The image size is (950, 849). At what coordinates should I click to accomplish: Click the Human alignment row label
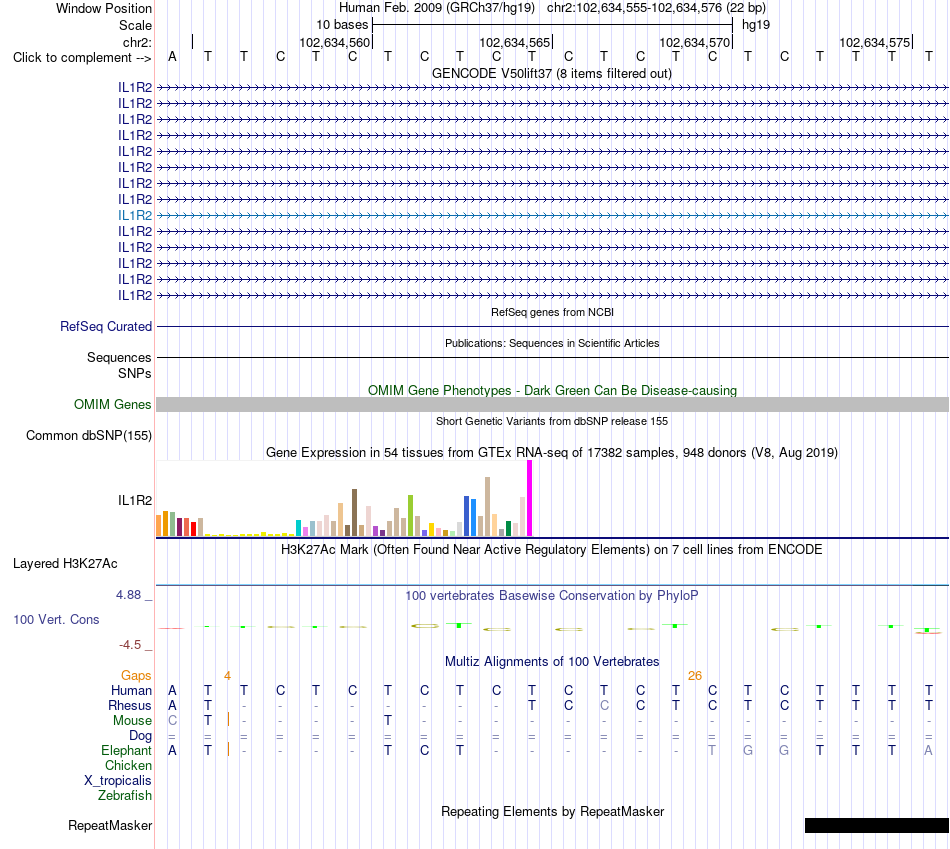click(131, 691)
